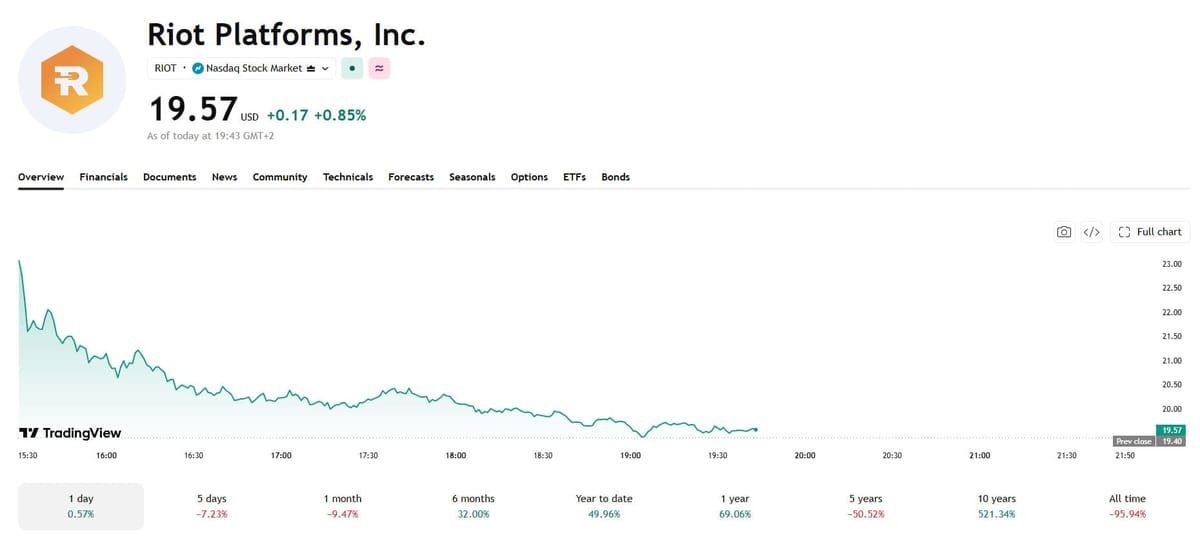Click the TradingView logo on chart
This screenshot has height=542, width=1200.
point(71,433)
